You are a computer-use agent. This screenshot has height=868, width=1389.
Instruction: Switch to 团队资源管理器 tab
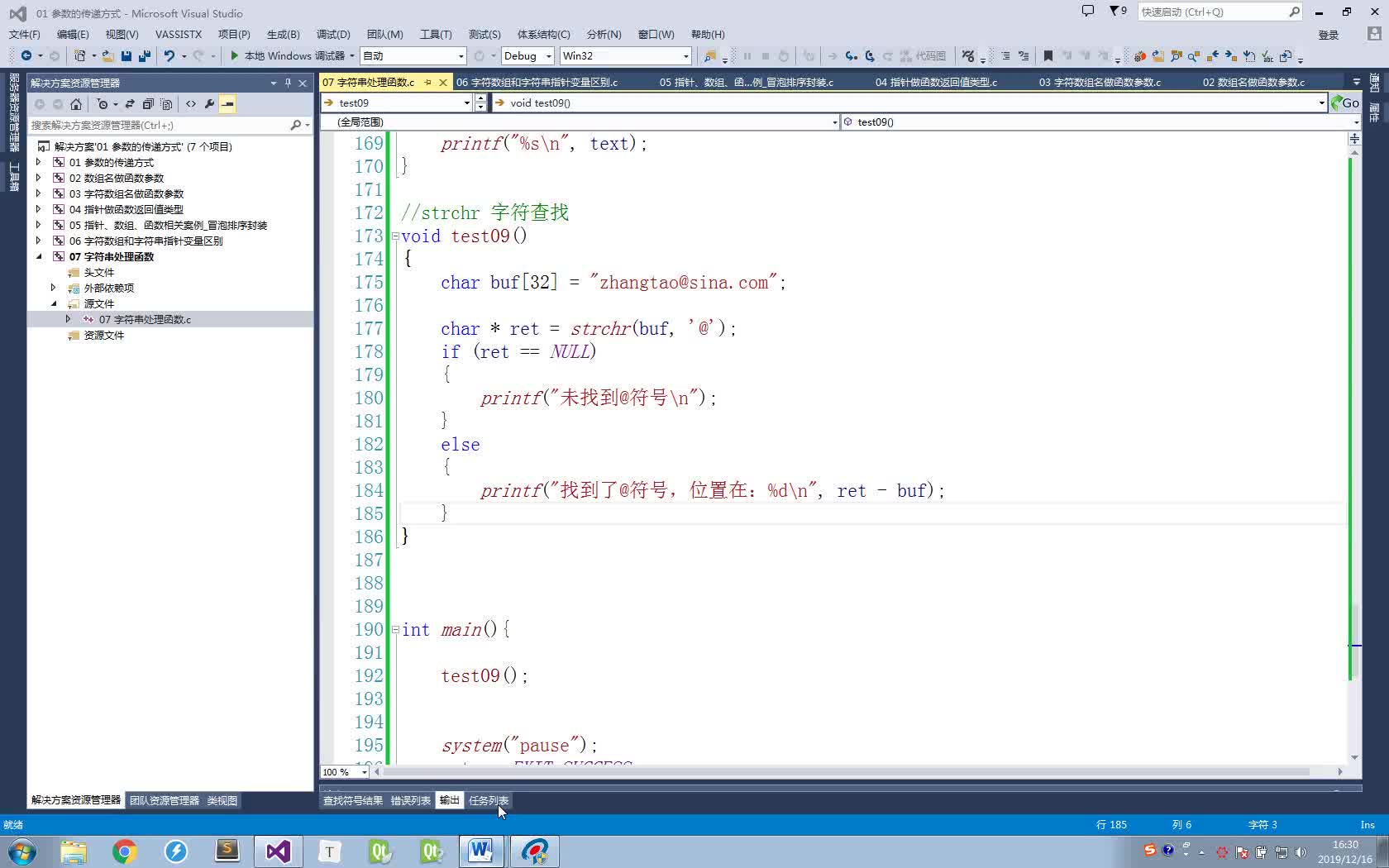pos(165,800)
